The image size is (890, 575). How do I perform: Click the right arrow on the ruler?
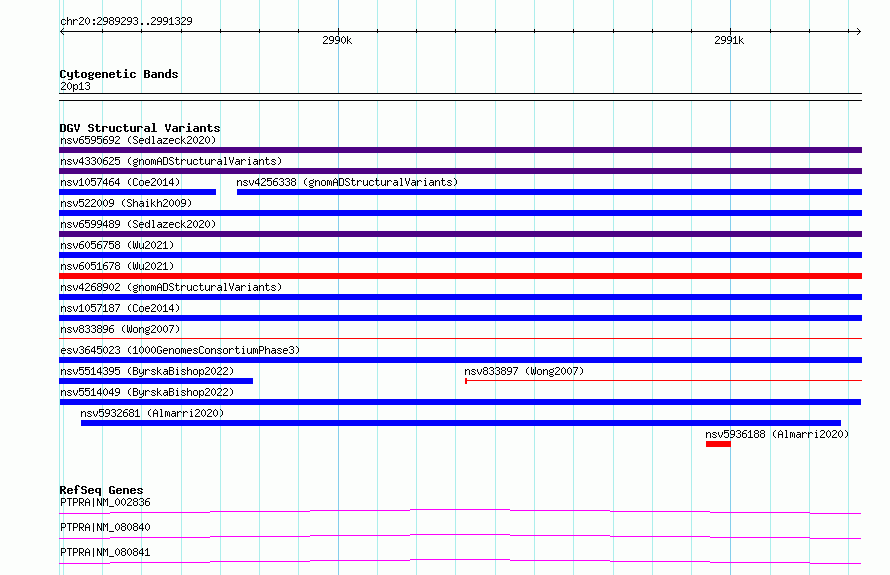[x=858, y=31]
